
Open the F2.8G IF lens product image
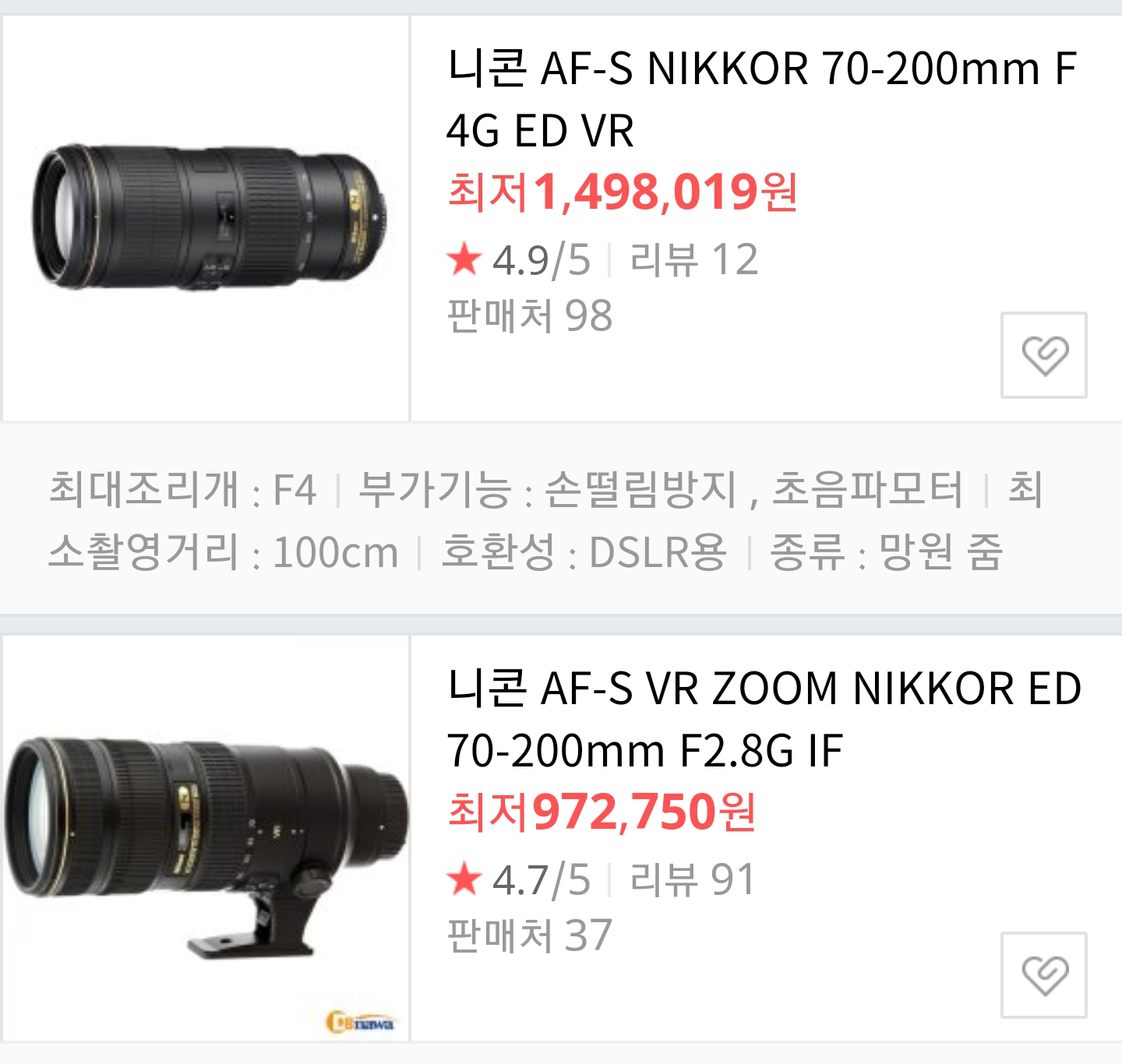206,838
